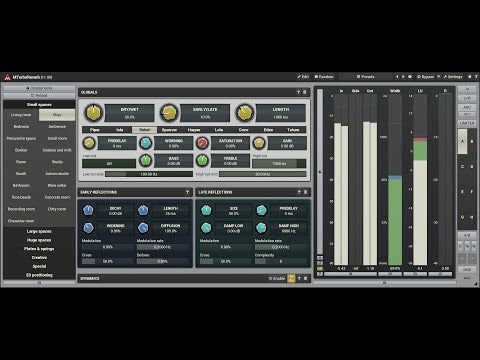Click the teal PREDELAY knob in Late Reflections
480x360 pixels.
(x=262, y=210)
